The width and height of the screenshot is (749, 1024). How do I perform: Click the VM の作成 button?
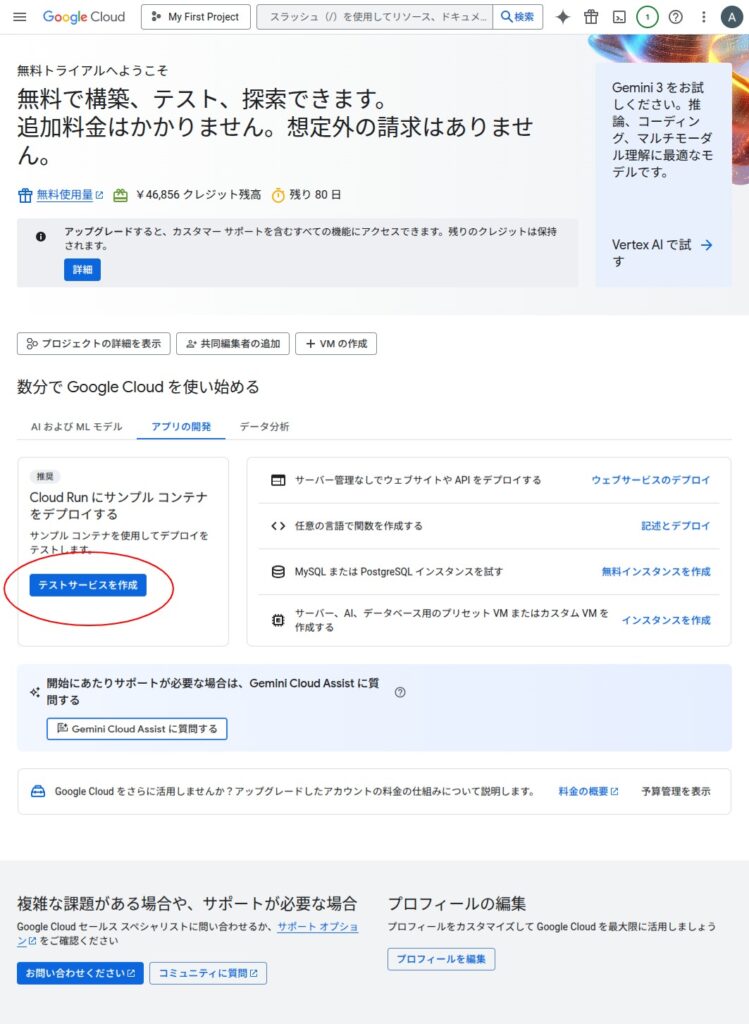[x=335, y=344]
